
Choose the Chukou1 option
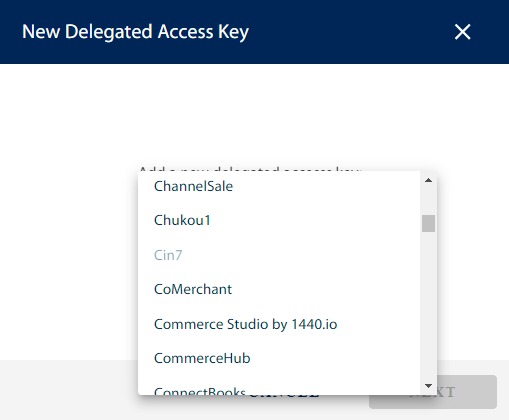(279, 220)
